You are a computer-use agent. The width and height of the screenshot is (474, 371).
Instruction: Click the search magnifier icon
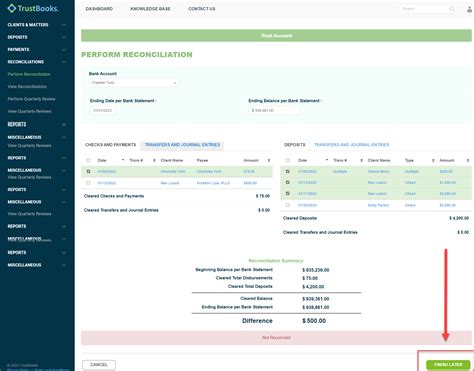[452, 9]
